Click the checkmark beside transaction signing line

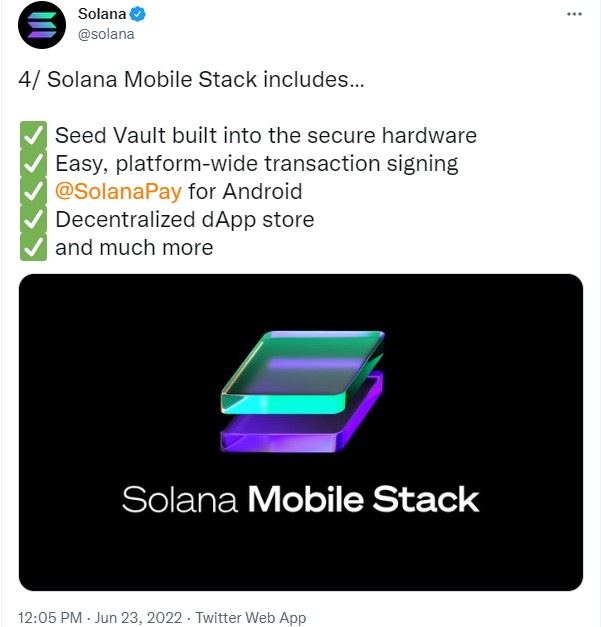click(32, 163)
